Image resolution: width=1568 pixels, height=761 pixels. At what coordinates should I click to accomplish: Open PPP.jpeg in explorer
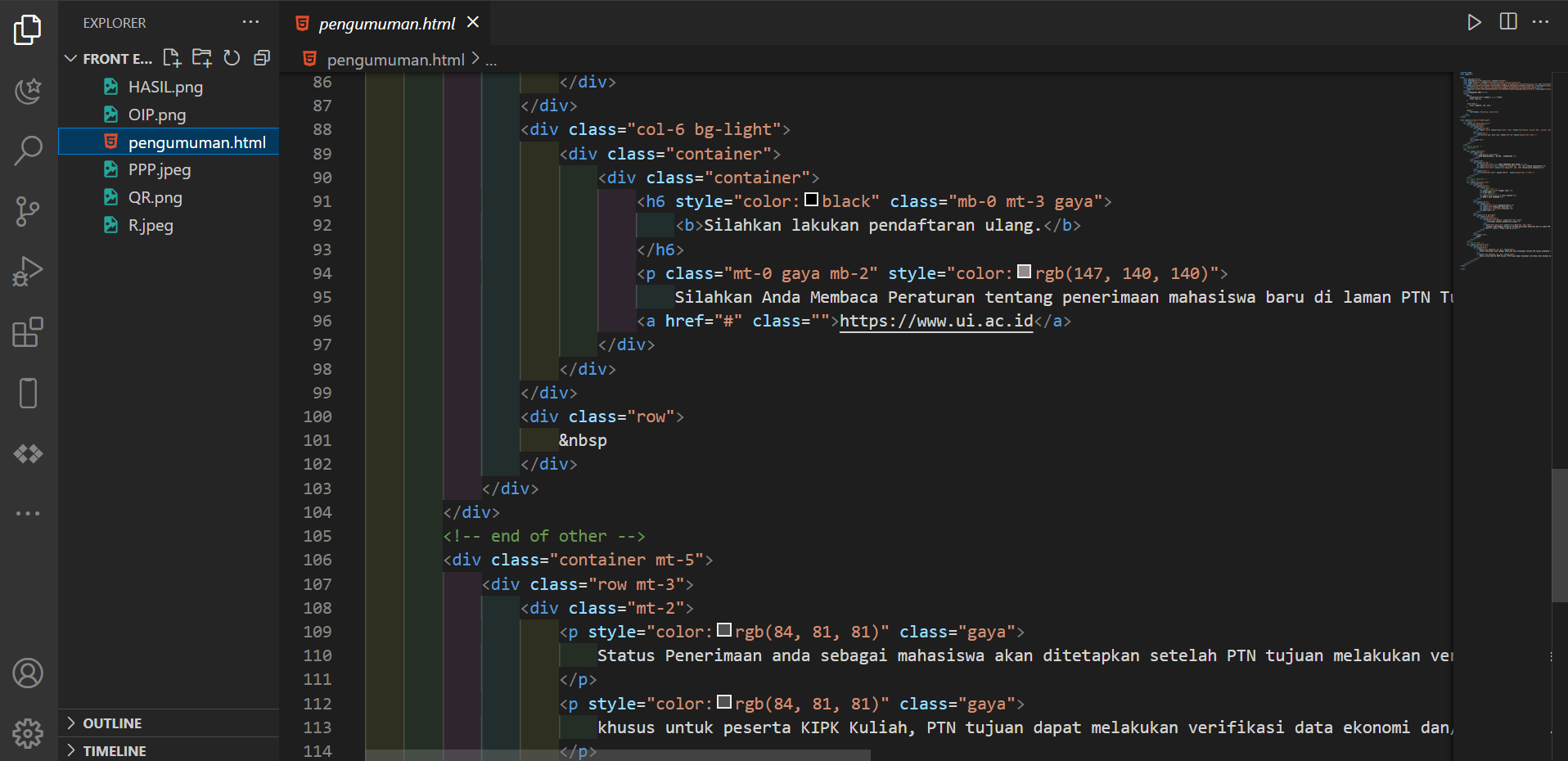click(160, 169)
